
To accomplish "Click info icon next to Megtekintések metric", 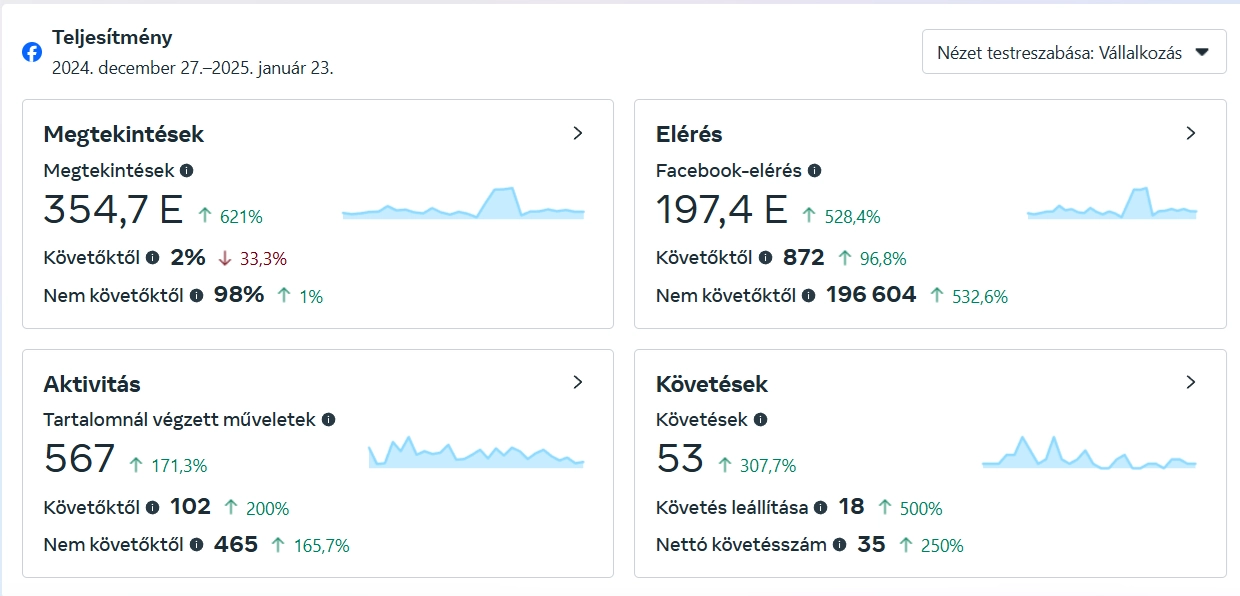I will coord(187,171).
